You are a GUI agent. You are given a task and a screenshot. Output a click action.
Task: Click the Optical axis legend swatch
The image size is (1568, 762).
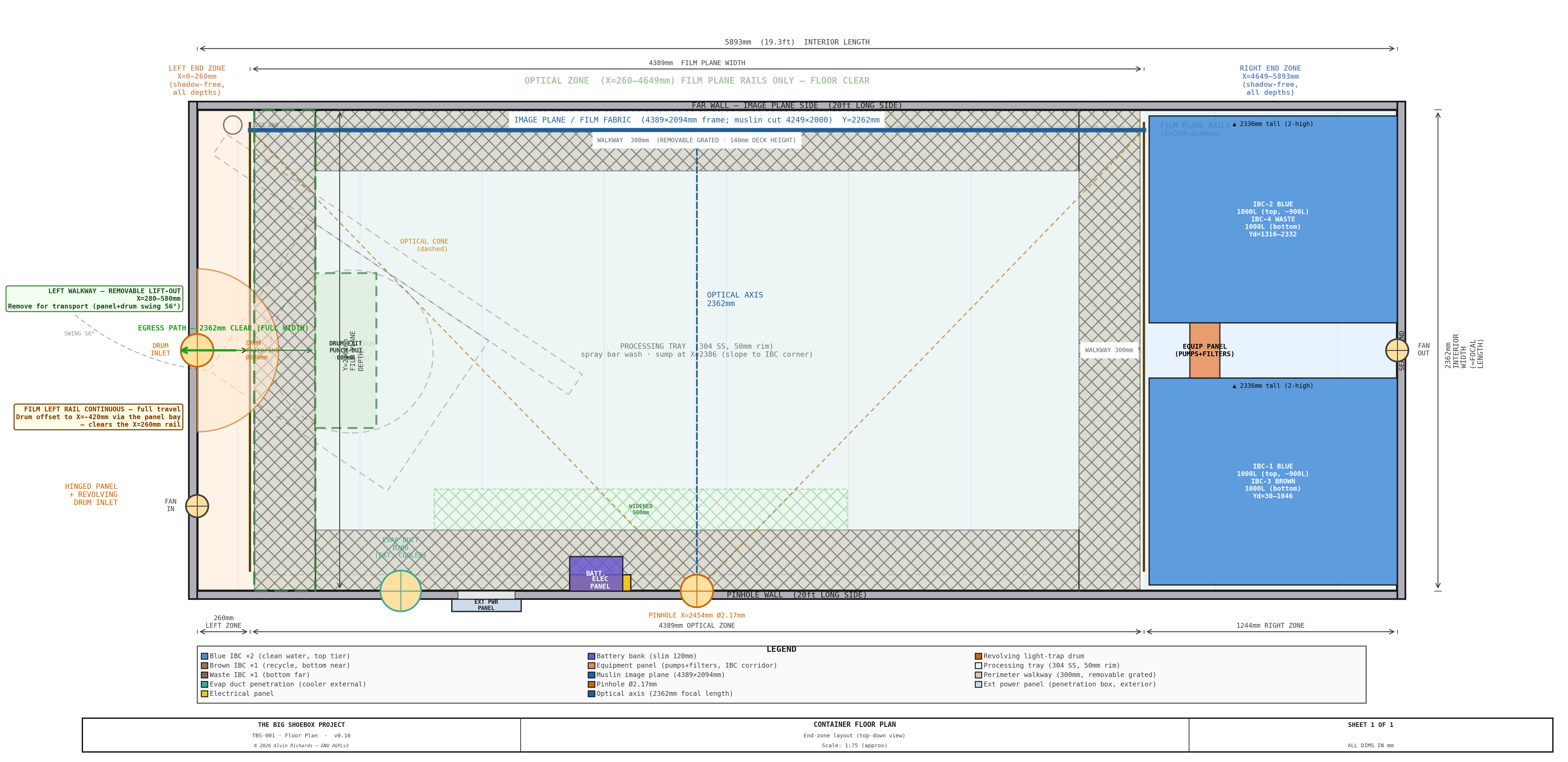tap(591, 694)
